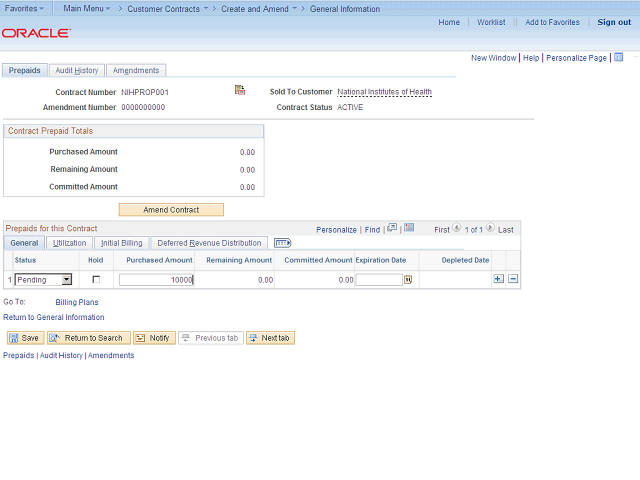The image size is (640, 480).
Task: Click the Amend Contract button
Action: pos(171,210)
